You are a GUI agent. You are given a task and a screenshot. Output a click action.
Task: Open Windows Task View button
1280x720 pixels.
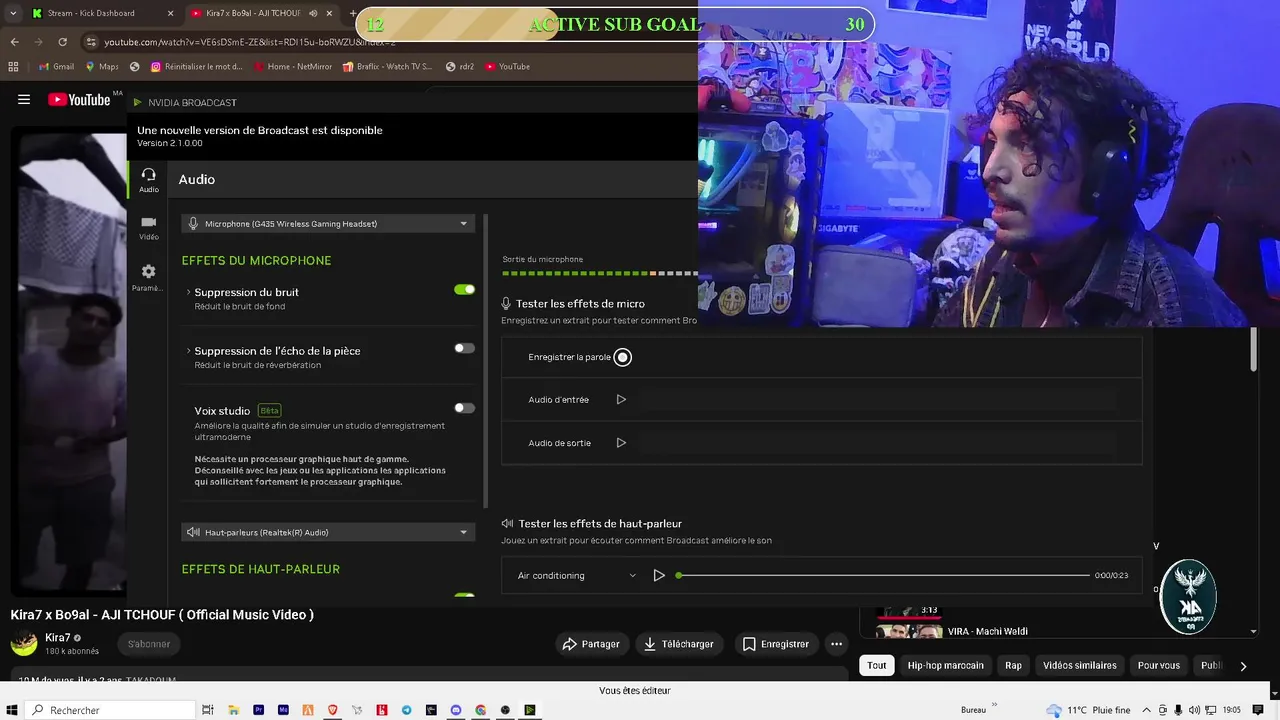(x=208, y=710)
